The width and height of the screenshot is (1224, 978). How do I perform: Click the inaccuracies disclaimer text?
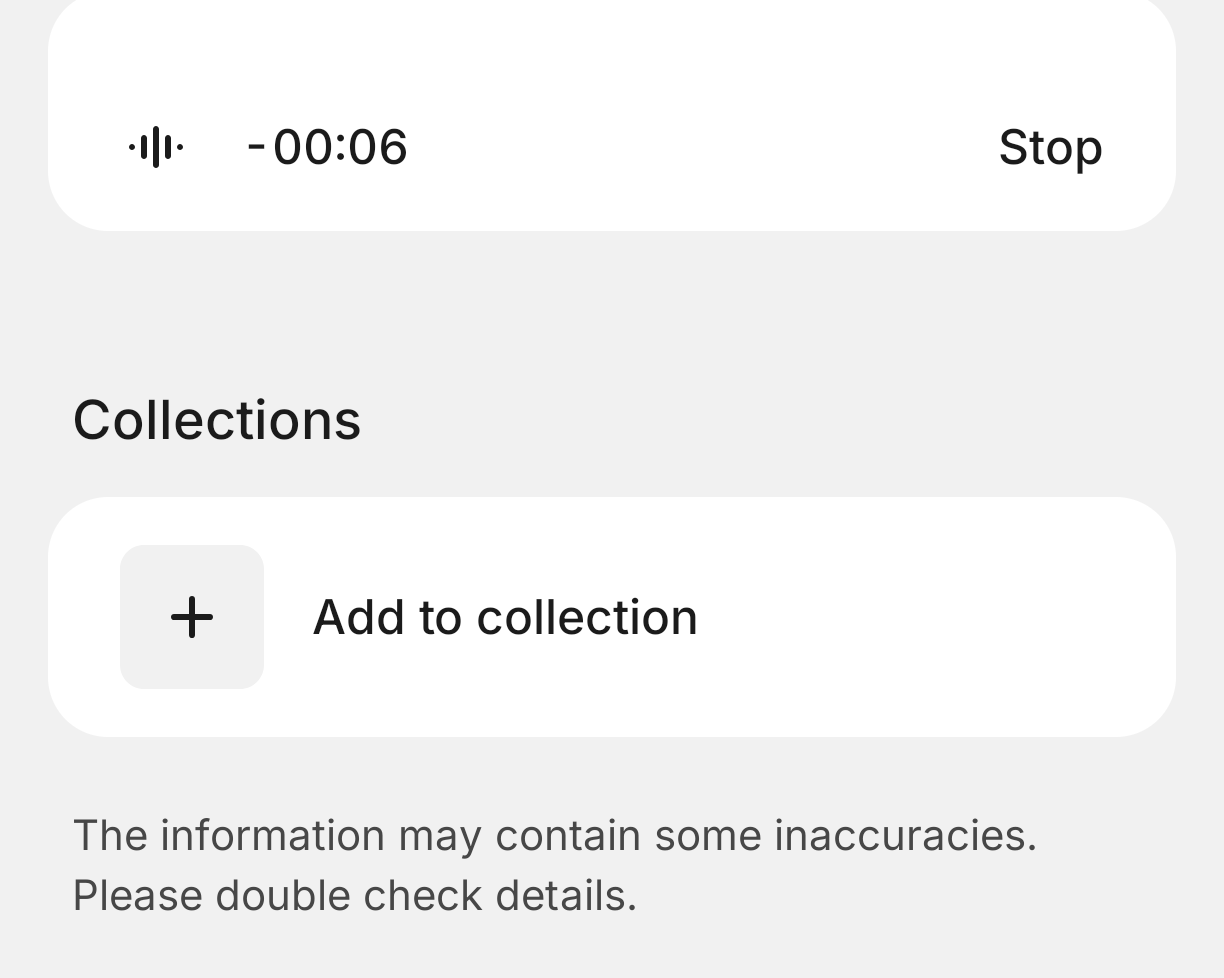555,836
